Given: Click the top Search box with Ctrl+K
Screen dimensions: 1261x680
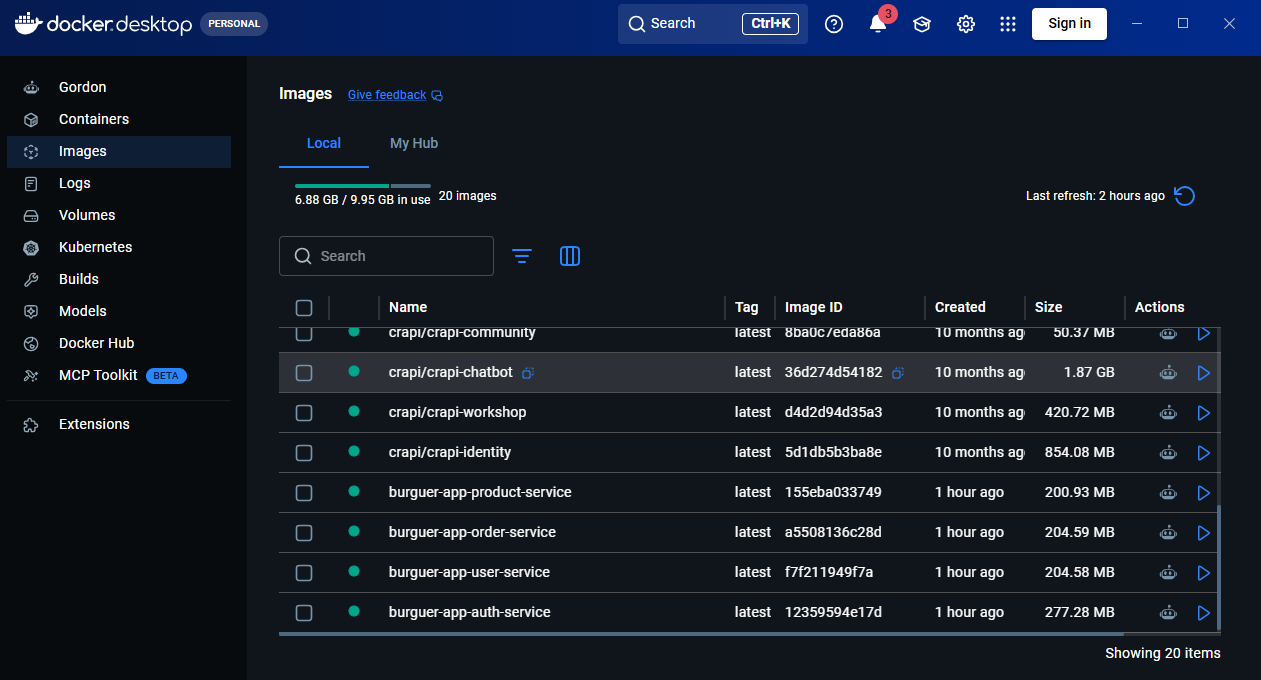Looking at the screenshot, I should tap(713, 23).
